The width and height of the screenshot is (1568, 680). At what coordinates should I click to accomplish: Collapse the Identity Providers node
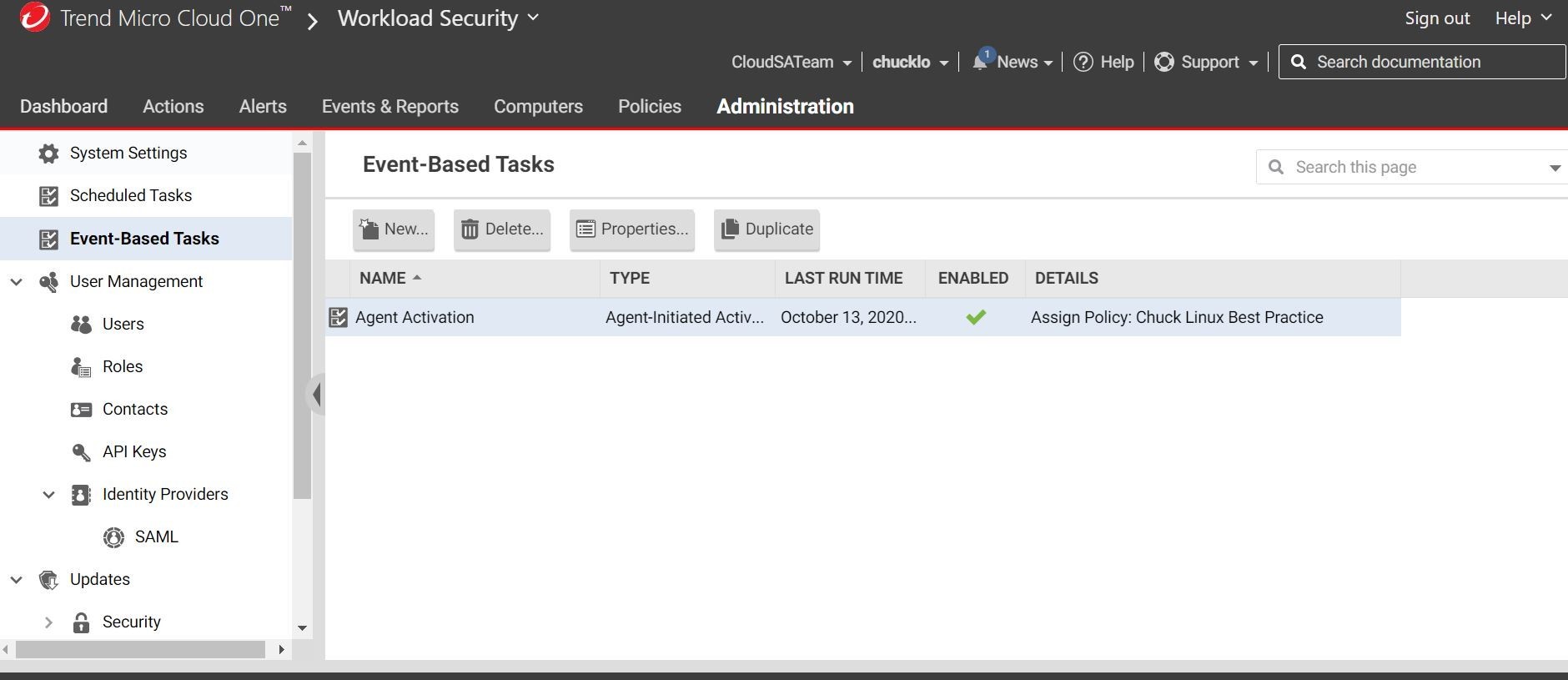tap(48, 495)
